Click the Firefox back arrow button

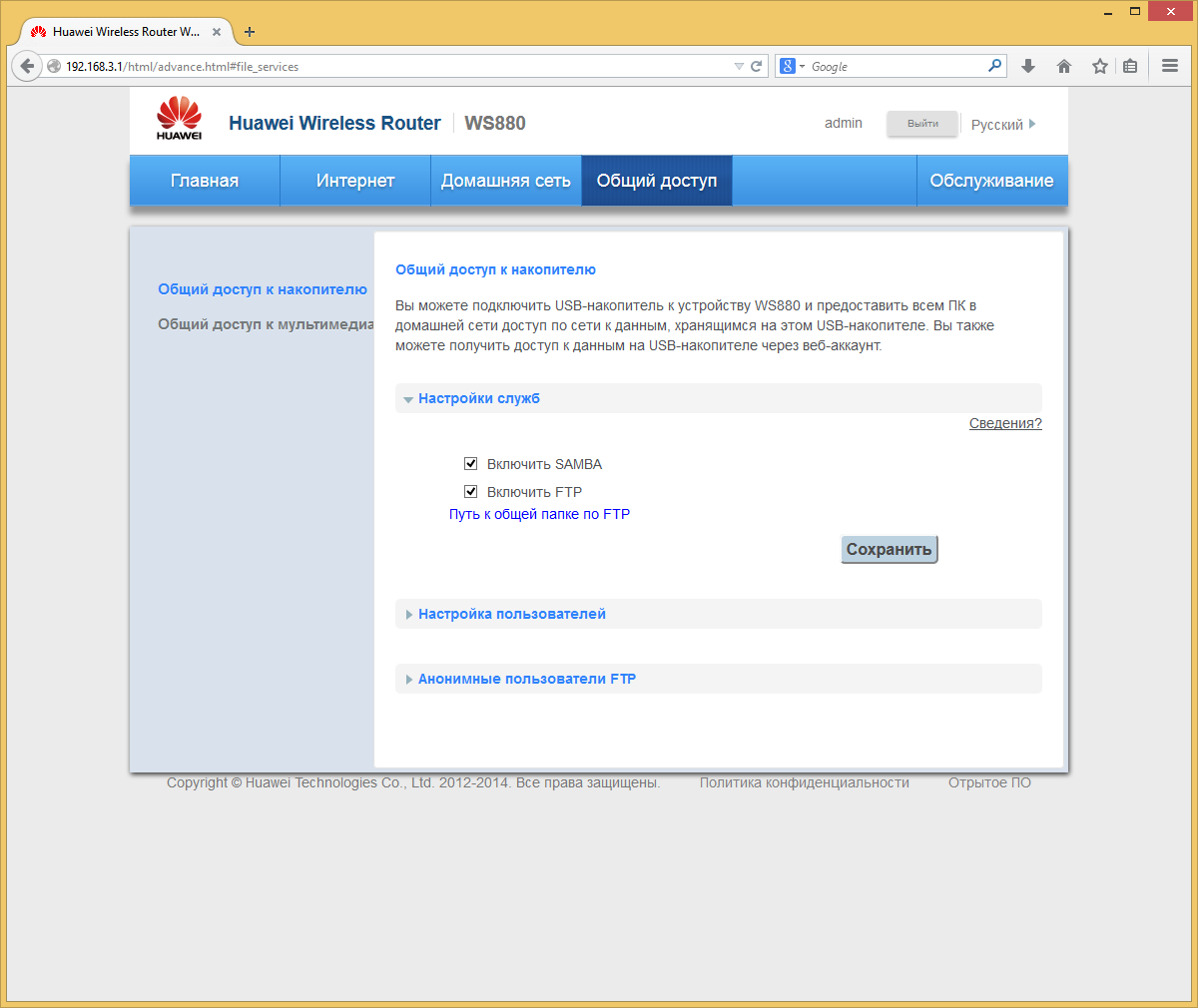(x=27, y=66)
